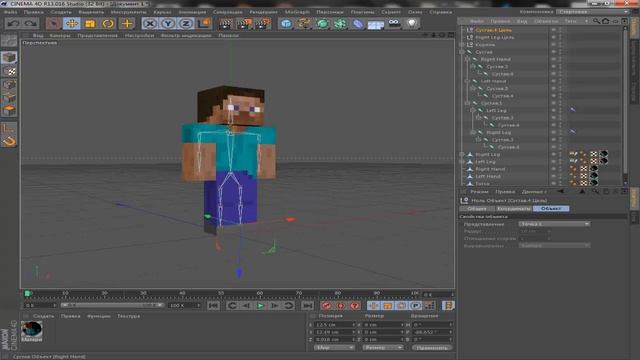Enable the orange Snap magnet icon
640x360 pixels.
click(x=9, y=142)
